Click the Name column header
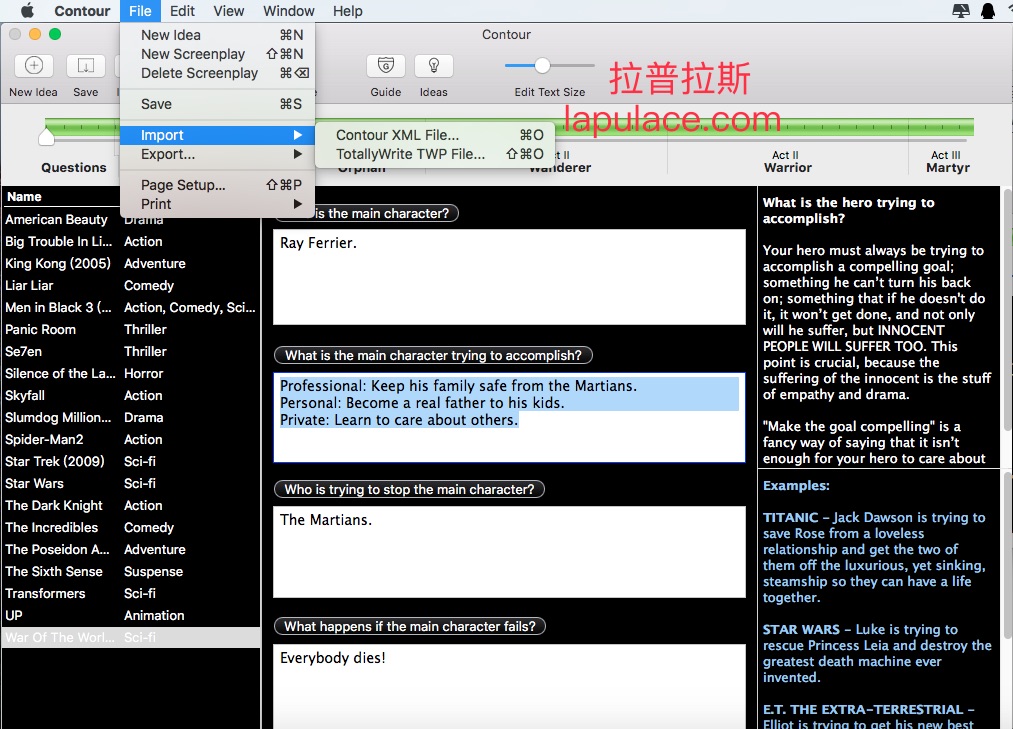 click(25, 196)
